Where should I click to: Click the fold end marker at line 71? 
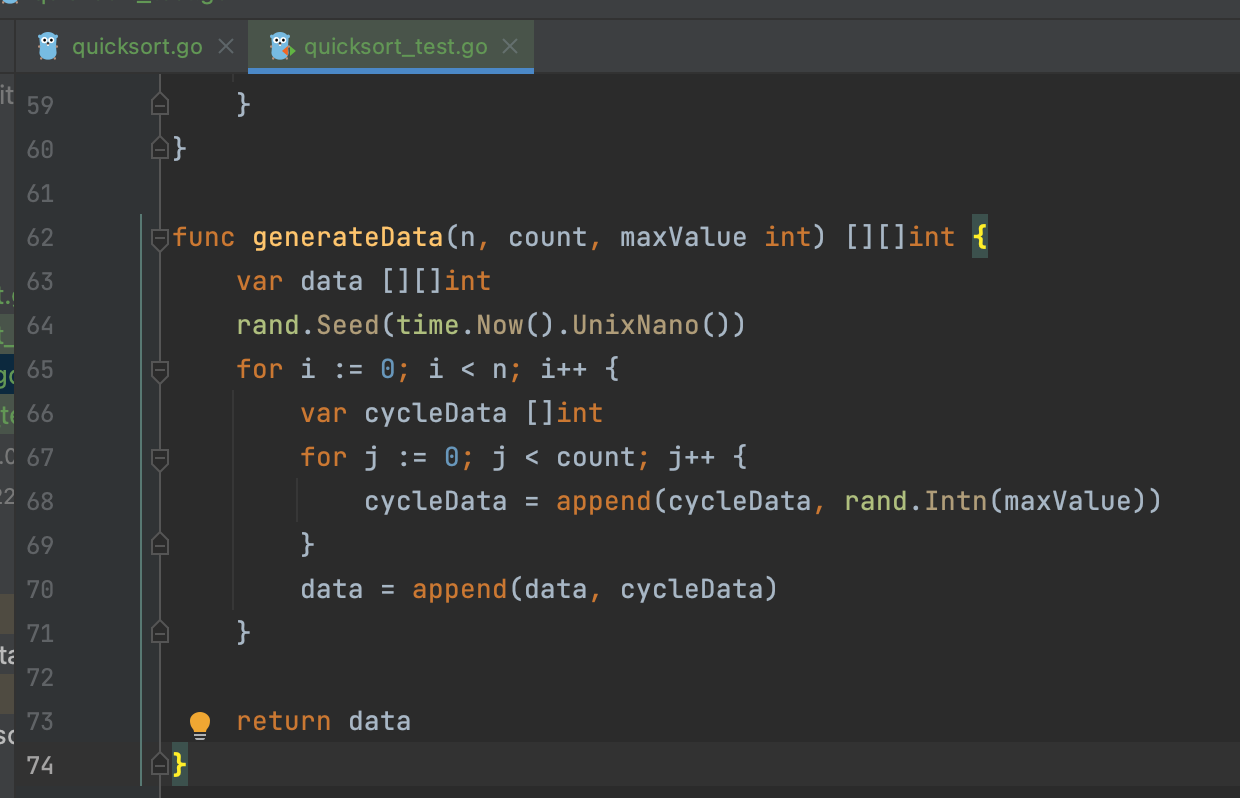[159, 632]
